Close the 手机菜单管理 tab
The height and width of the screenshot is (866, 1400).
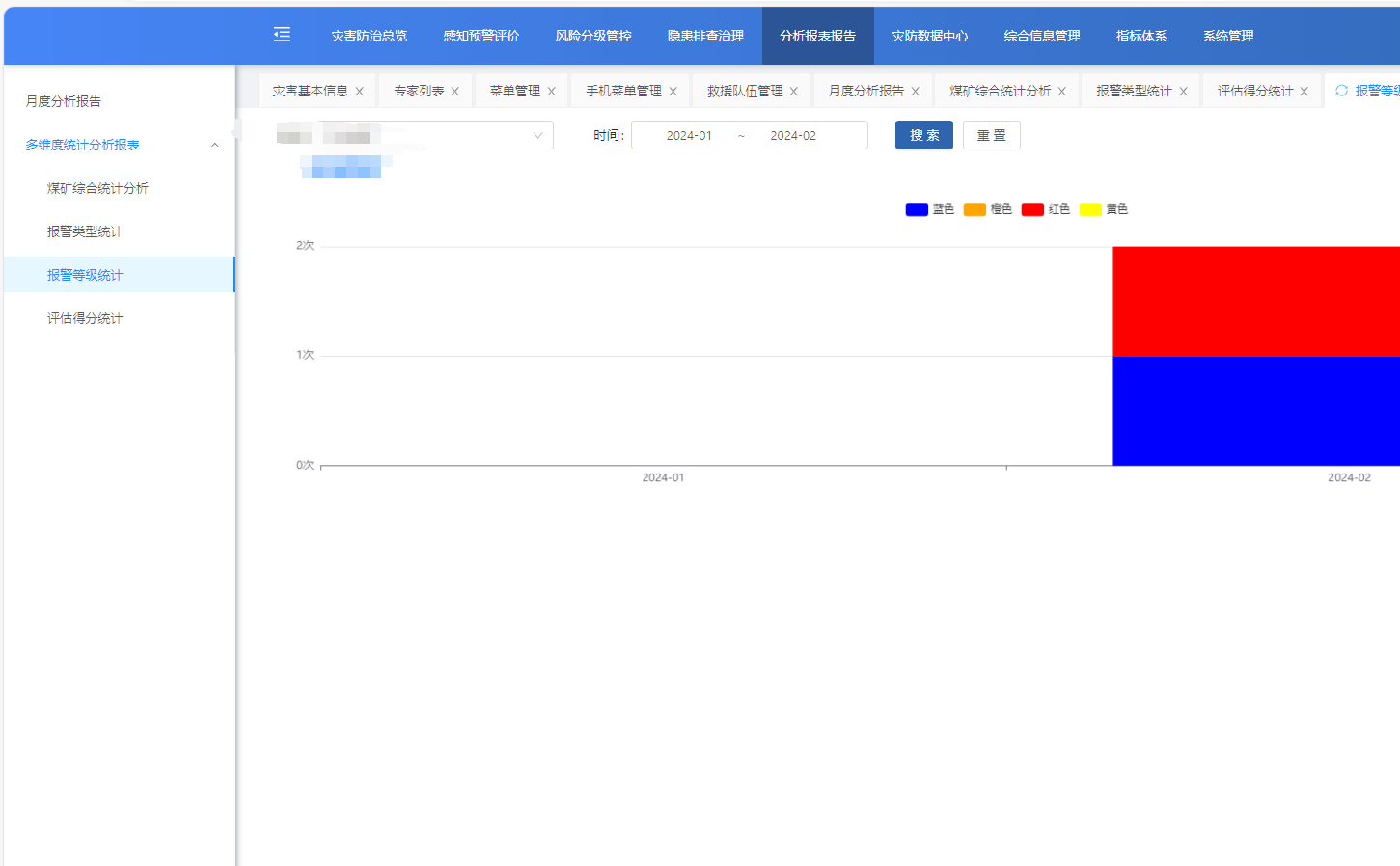pos(673,92)
